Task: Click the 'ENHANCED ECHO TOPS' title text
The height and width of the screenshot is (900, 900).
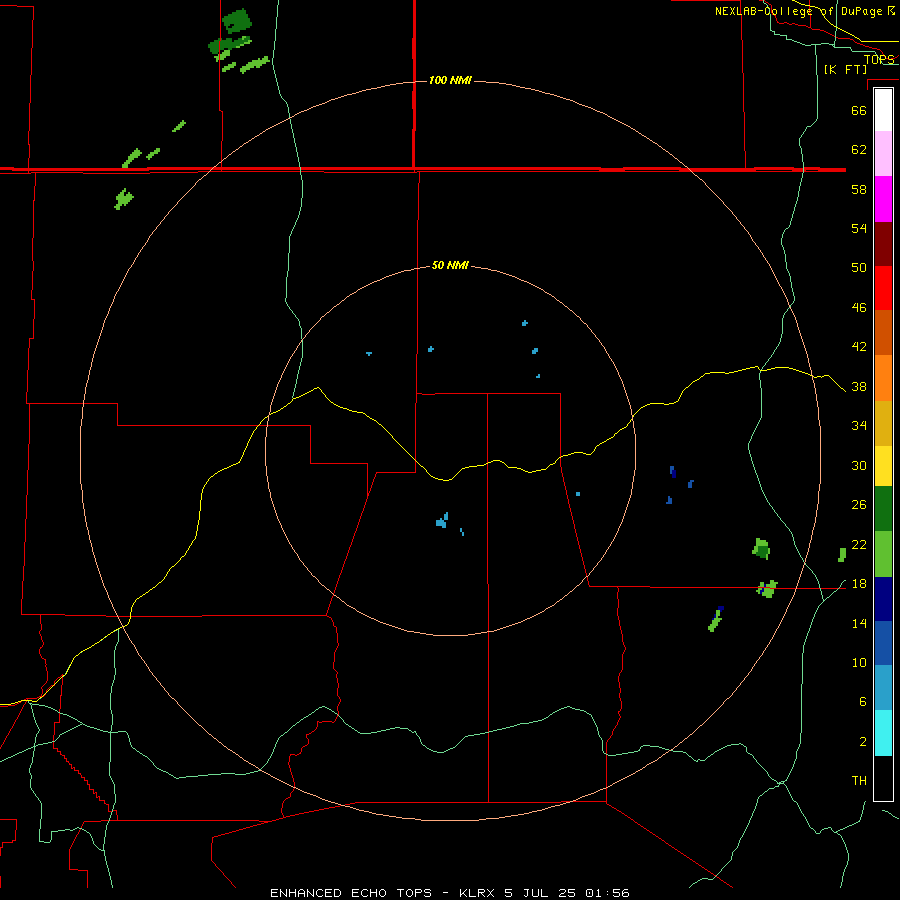Action: 351,893
